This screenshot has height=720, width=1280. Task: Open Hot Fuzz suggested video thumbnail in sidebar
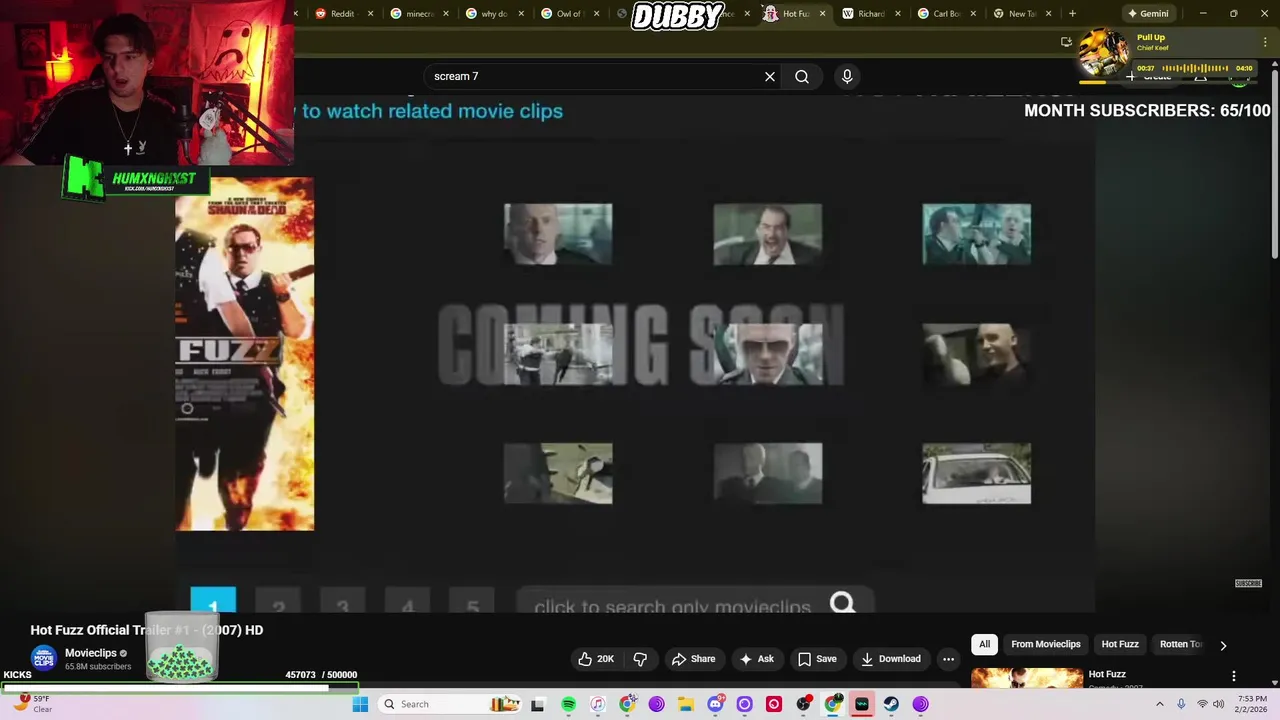[x=1027, y=678]
